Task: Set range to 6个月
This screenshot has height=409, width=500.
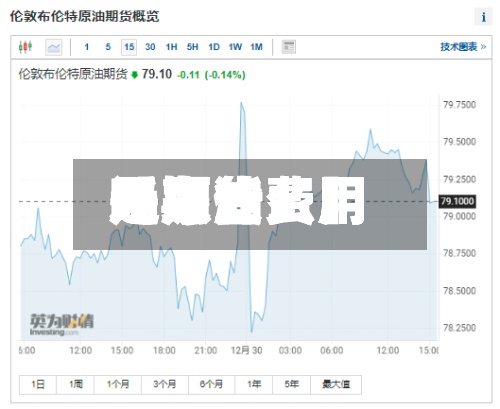Action: [212, 385]
